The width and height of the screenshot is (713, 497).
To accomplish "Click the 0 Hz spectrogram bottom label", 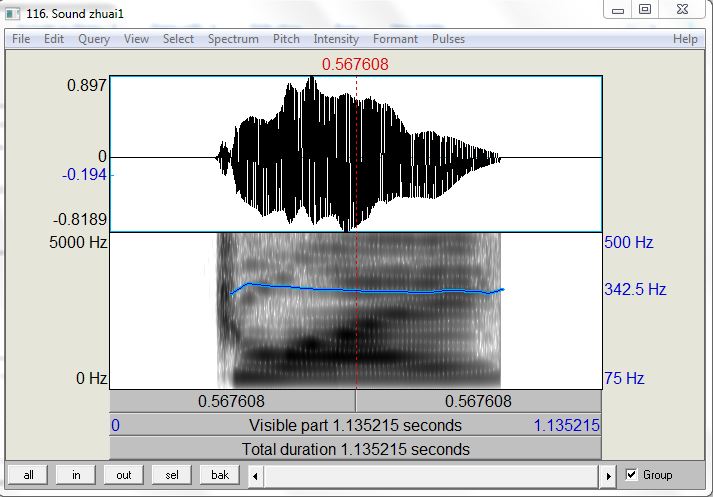I will (x=92, y=378).
